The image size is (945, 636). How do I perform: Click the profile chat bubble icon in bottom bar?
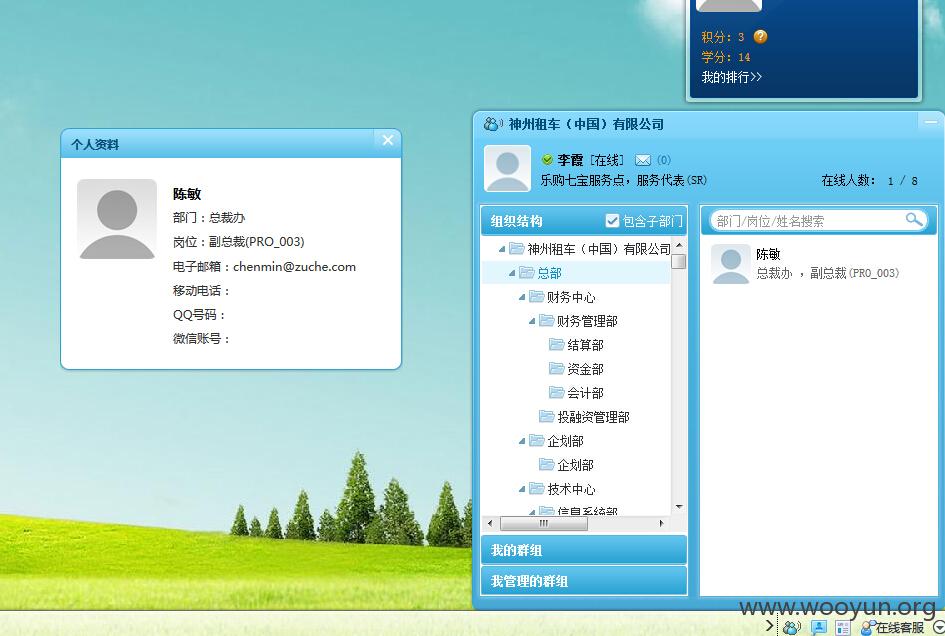[818, 628]
